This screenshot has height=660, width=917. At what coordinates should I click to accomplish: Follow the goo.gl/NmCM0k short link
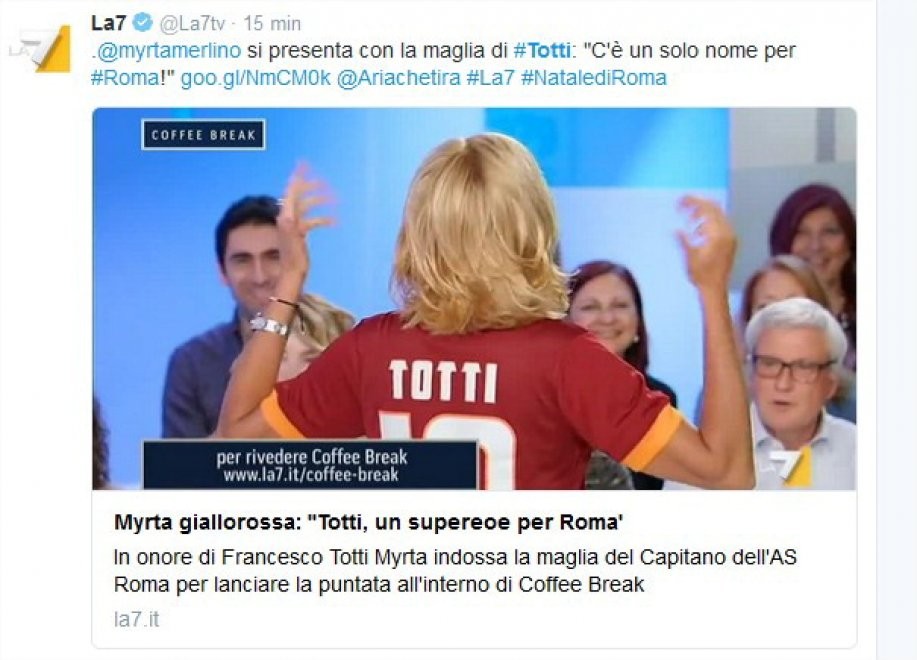point(256,78)
